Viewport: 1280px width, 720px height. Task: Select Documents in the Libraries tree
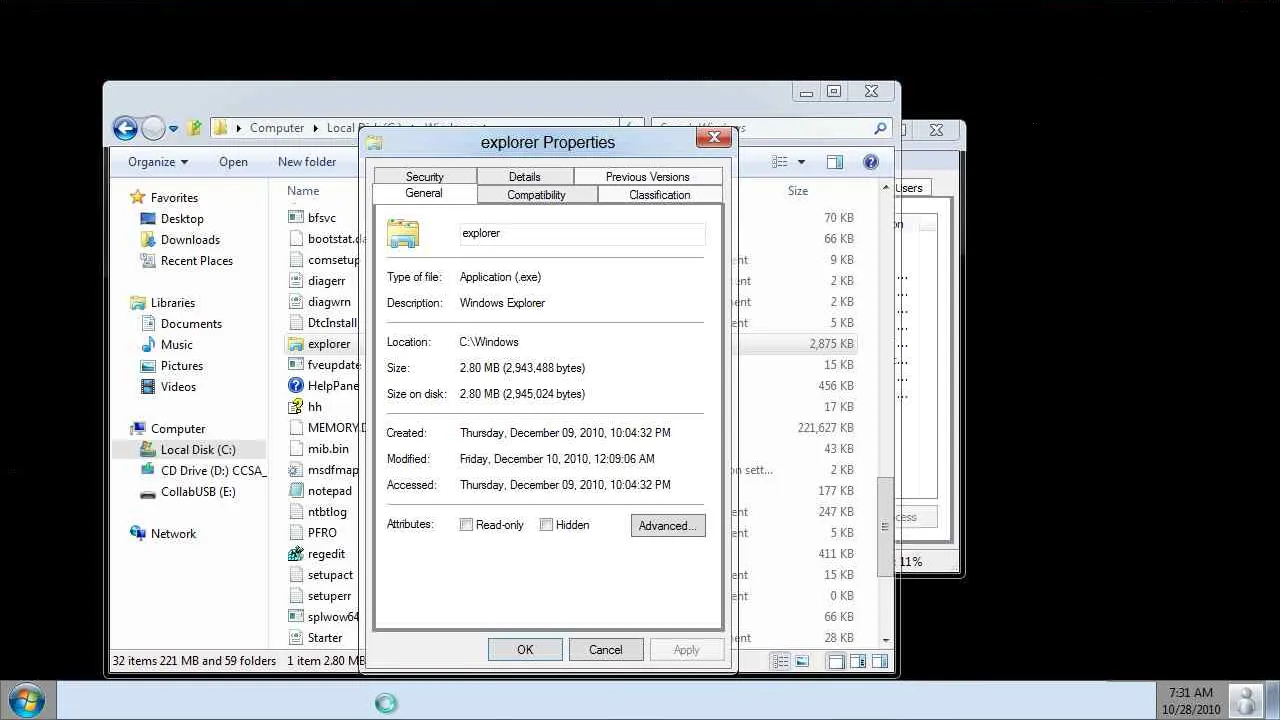pos(191,323)
